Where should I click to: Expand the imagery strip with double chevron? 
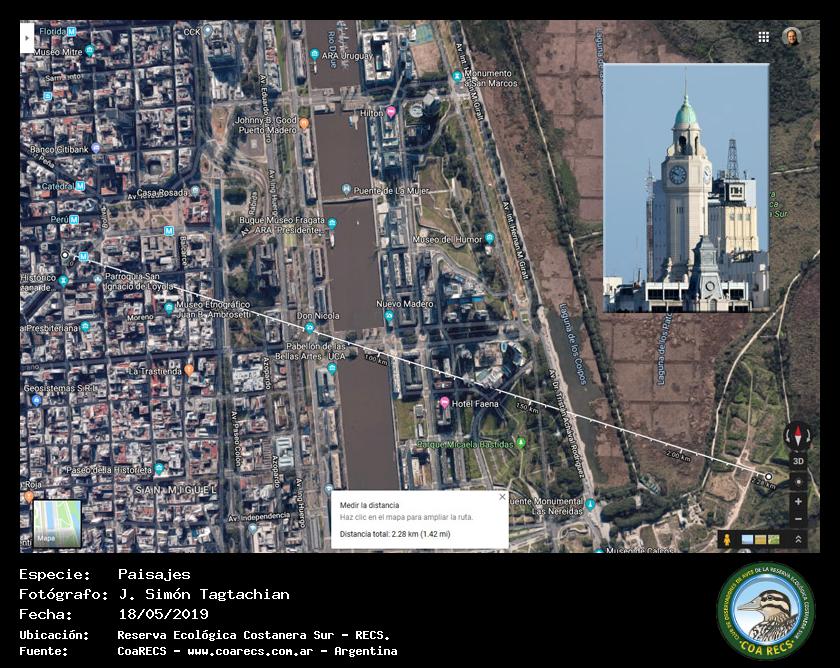[x=798, y=539]
